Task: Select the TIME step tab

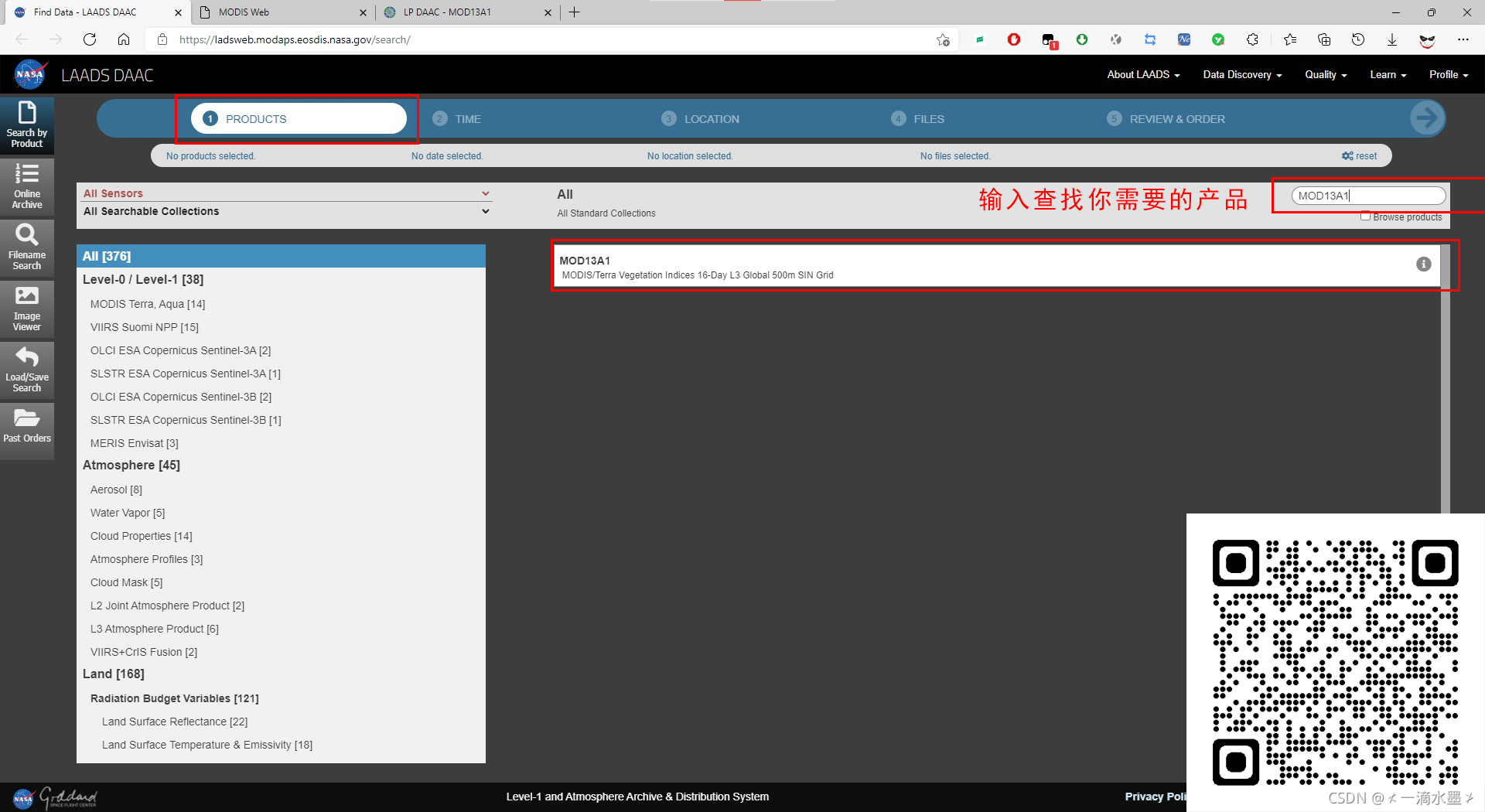Action: pos(457,119)
